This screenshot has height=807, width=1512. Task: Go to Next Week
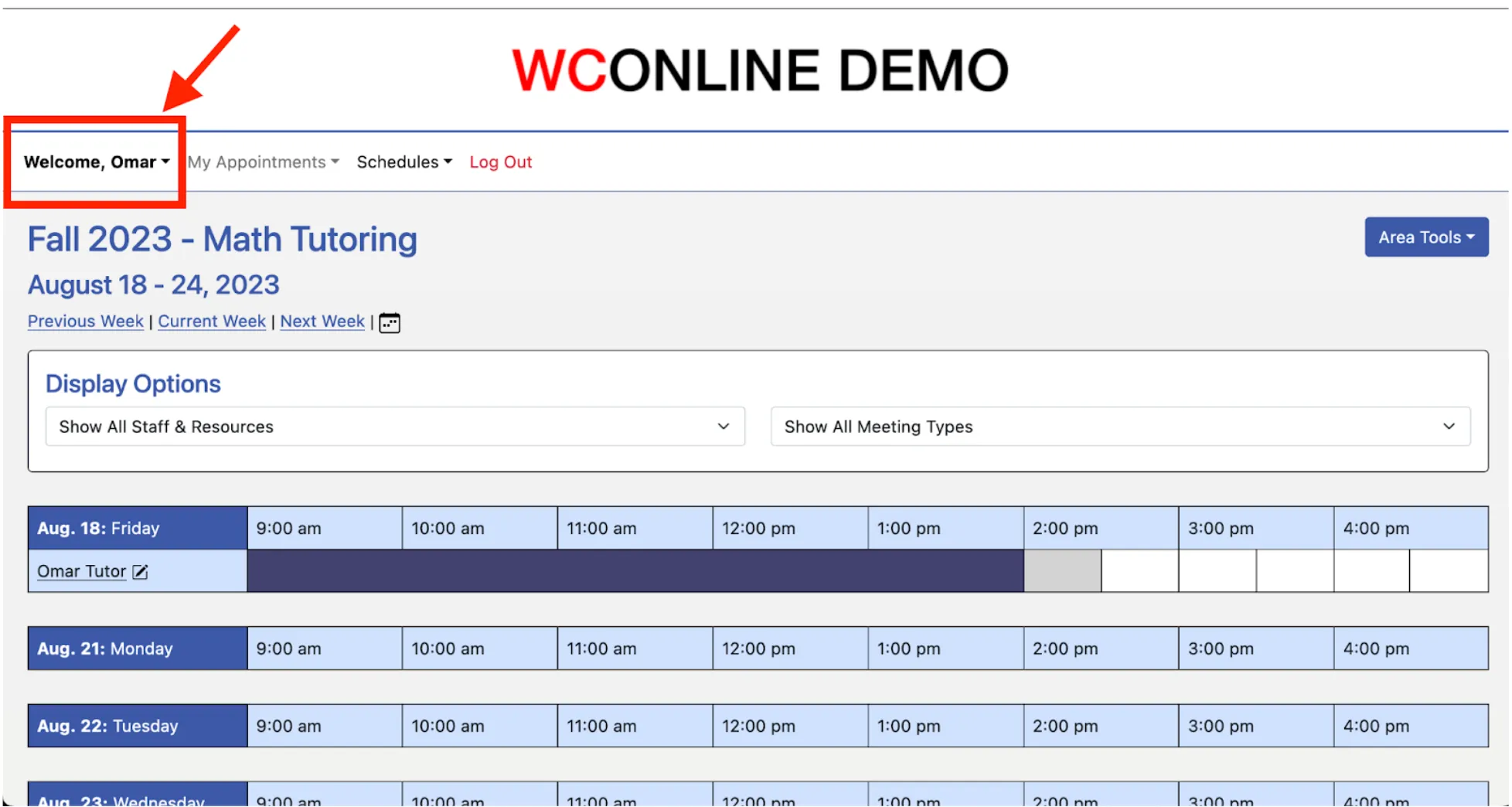point(322,322)
